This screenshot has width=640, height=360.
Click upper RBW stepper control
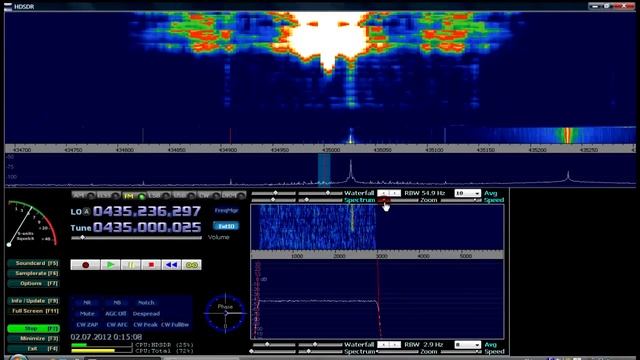(x=389, y=193)
